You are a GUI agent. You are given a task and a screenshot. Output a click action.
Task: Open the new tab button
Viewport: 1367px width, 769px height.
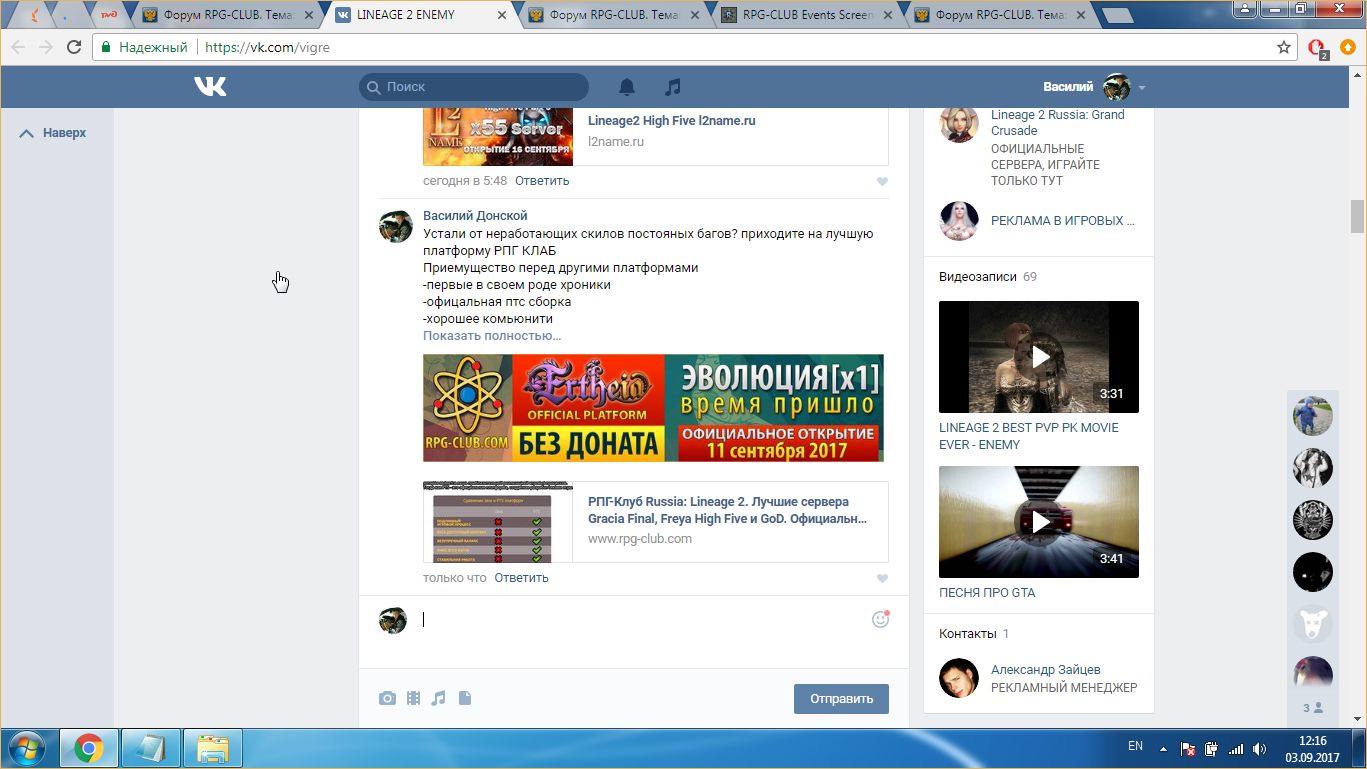tap(1117, 15)
